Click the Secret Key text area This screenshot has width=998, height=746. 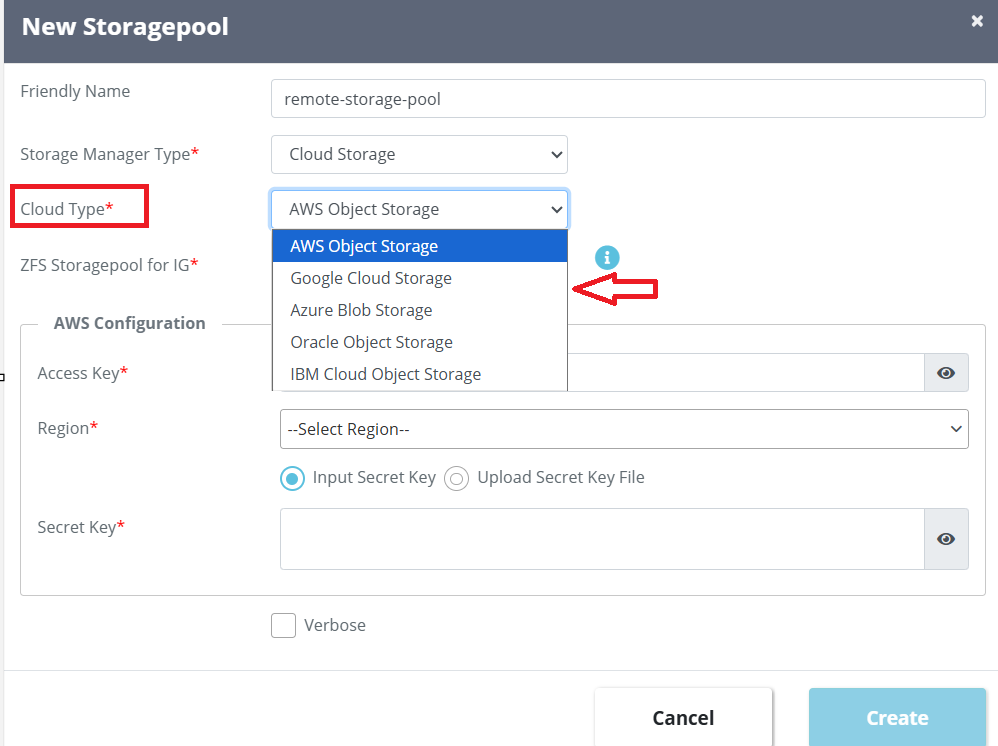click(602, 539)
